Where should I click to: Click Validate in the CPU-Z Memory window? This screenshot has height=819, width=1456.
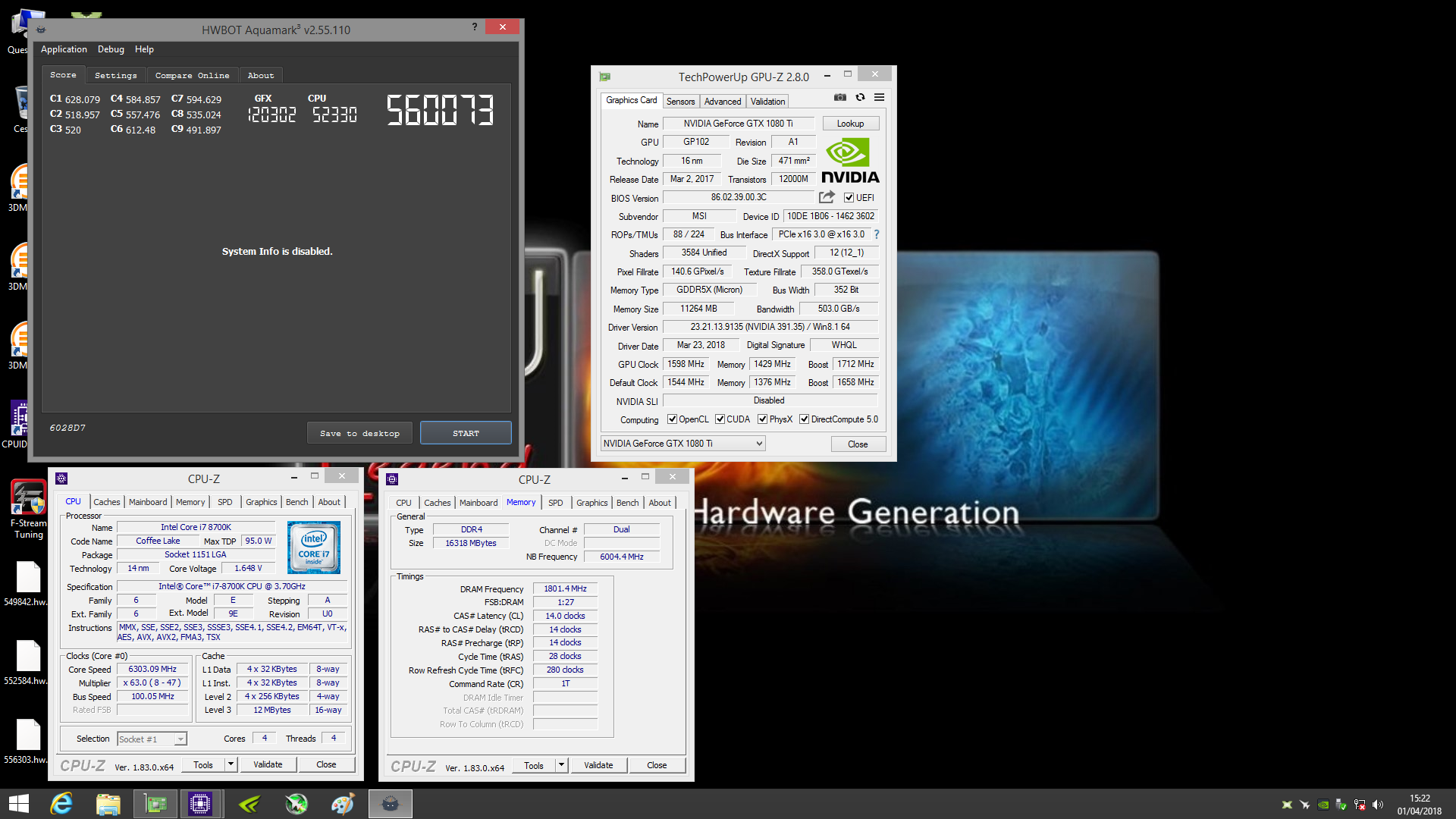tap(598, 765)
